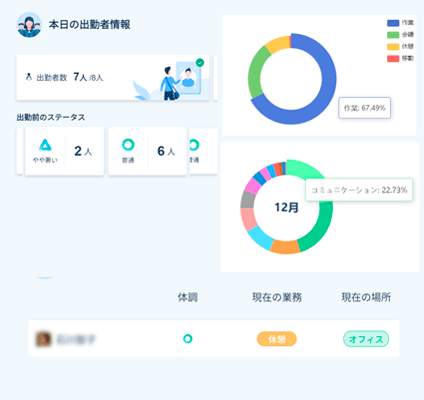The width and height of the screenshot is (424, 400).
Task: Click the 作業: 67.49% tooltip
Action: coord(364,108)
